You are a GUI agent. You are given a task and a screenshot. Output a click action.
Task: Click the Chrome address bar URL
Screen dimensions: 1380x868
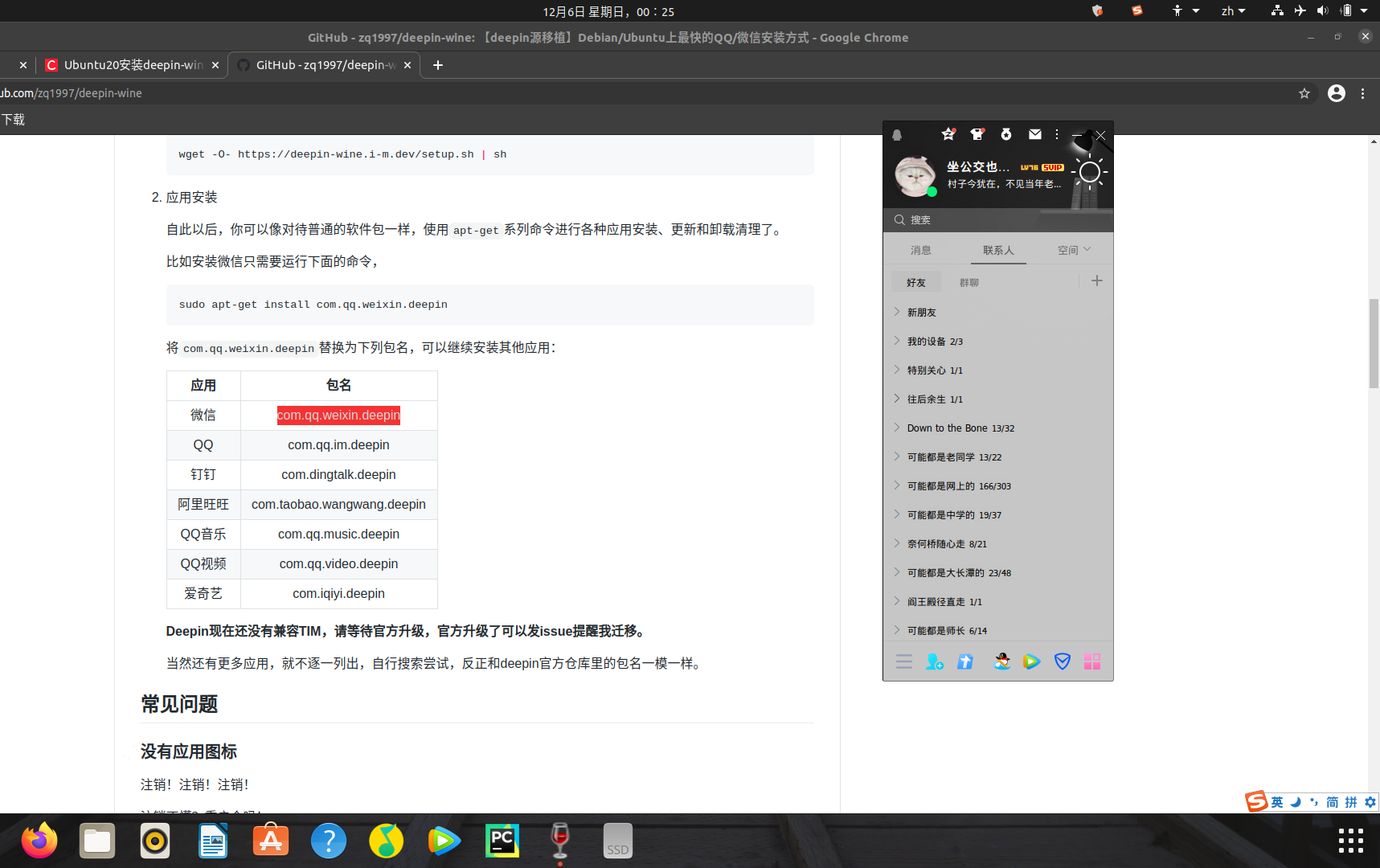click(71, 93)
